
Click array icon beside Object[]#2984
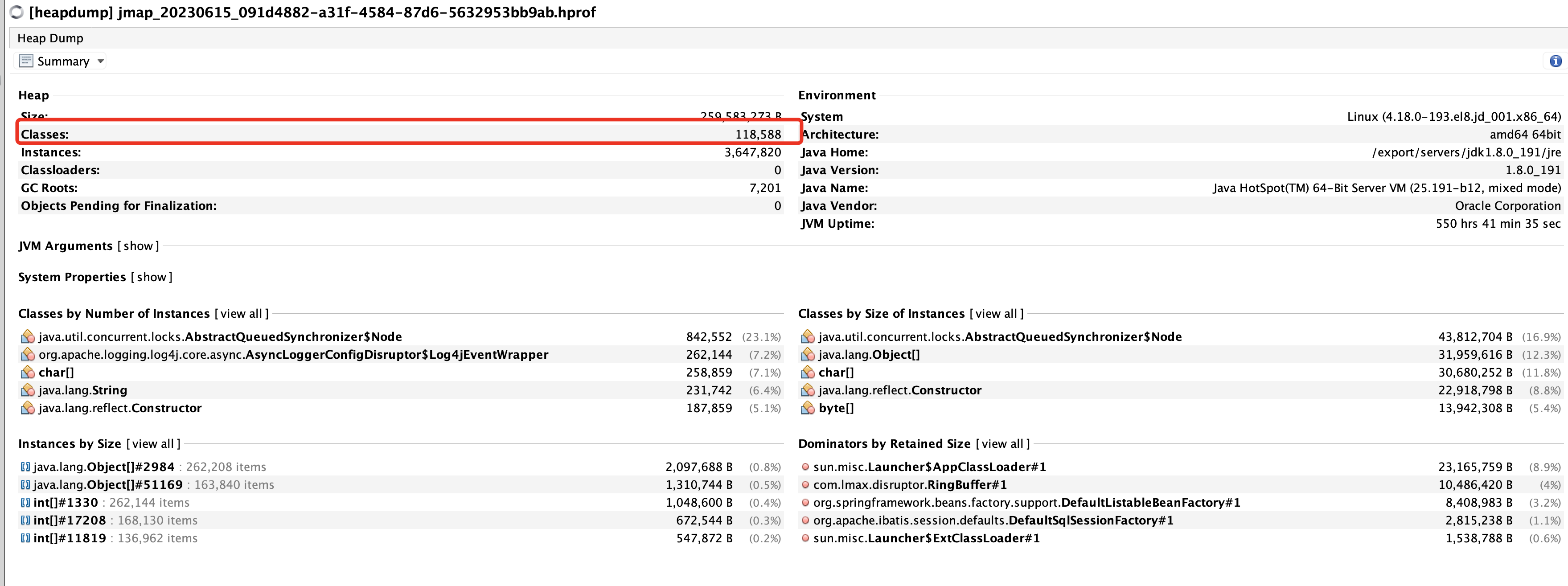25,467
